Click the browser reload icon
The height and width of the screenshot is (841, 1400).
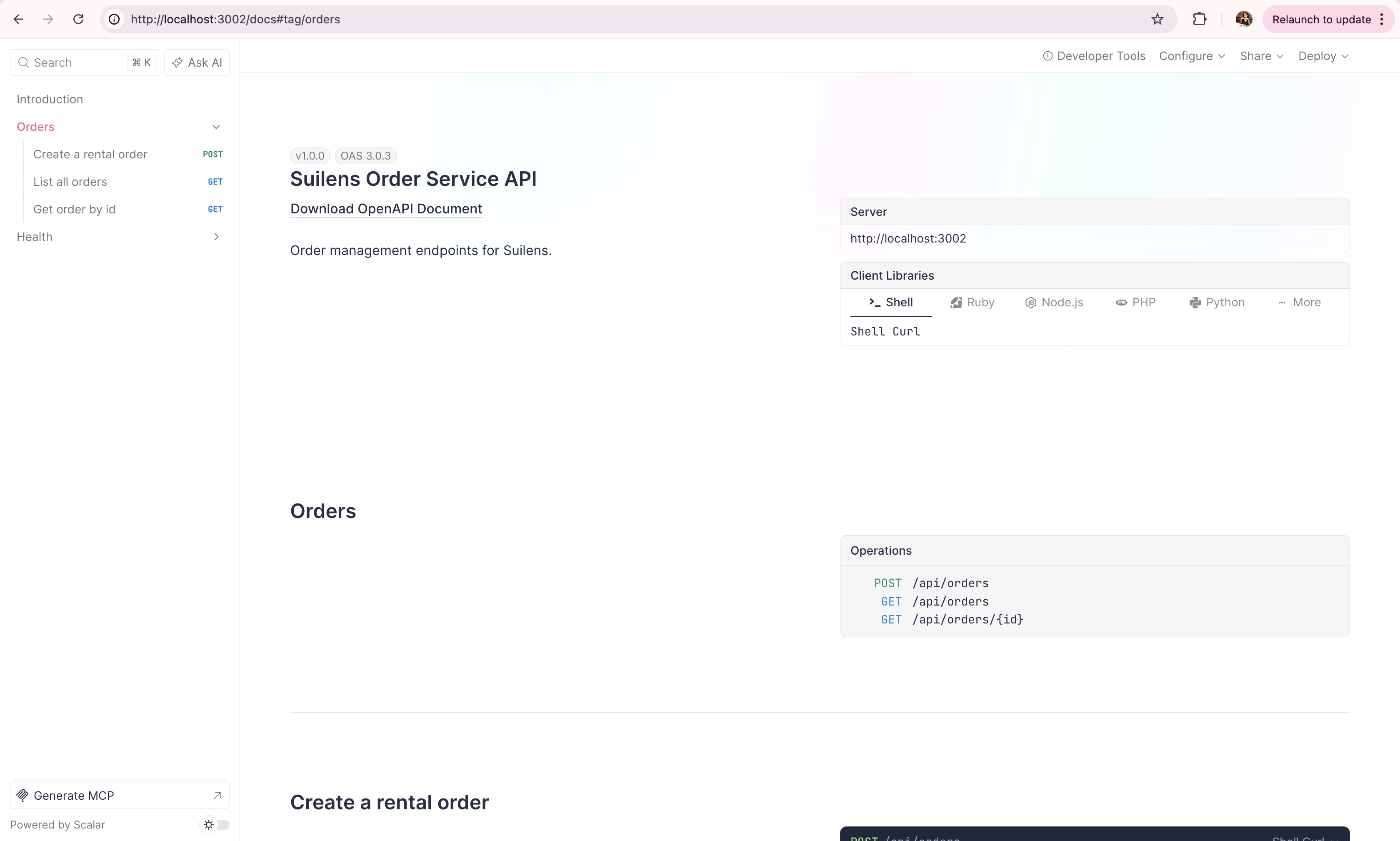(78, 19)
